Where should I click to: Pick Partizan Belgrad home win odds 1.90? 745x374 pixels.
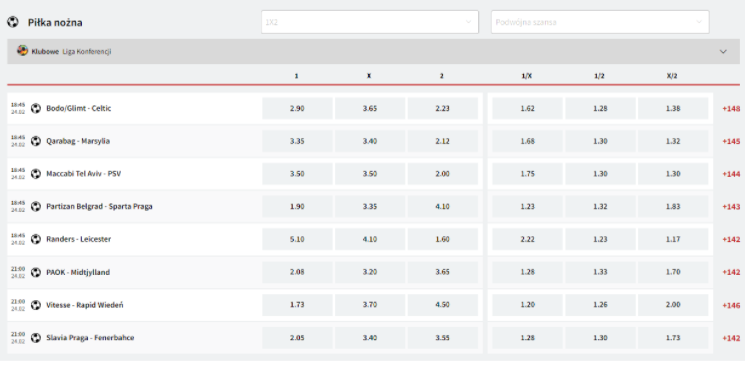click(x=297, y=207)
